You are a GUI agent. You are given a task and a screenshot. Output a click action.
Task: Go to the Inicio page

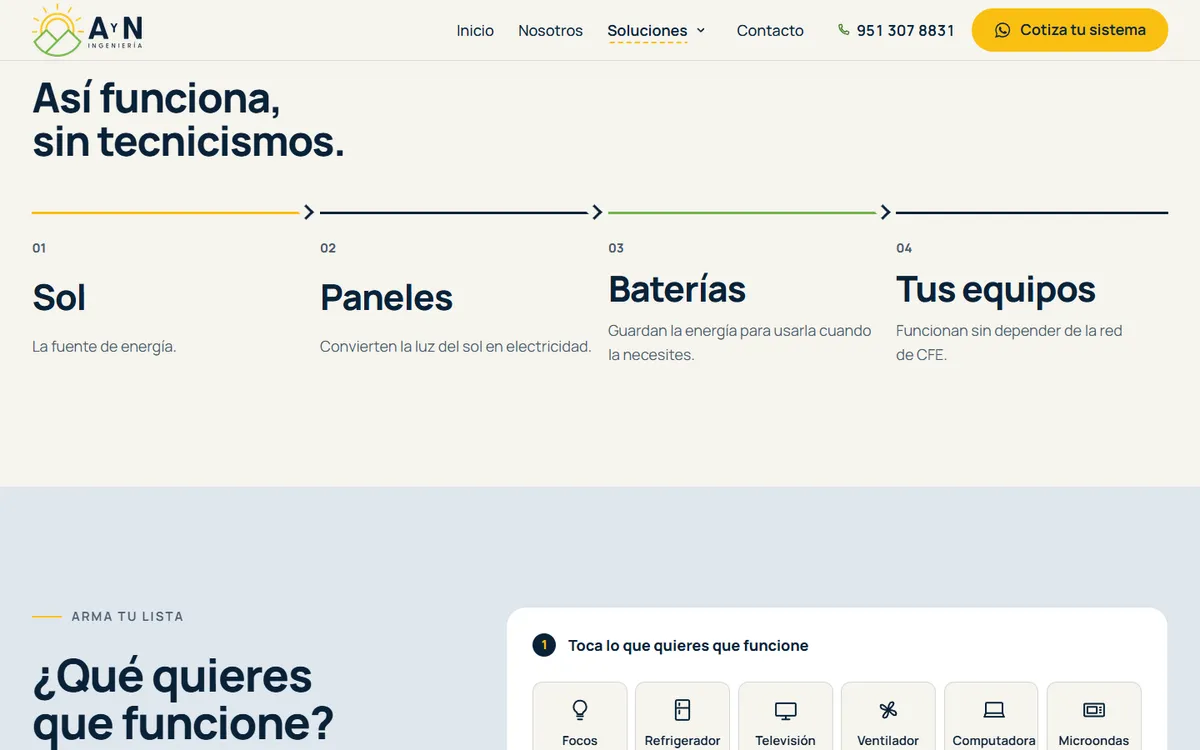coord(475,30)
